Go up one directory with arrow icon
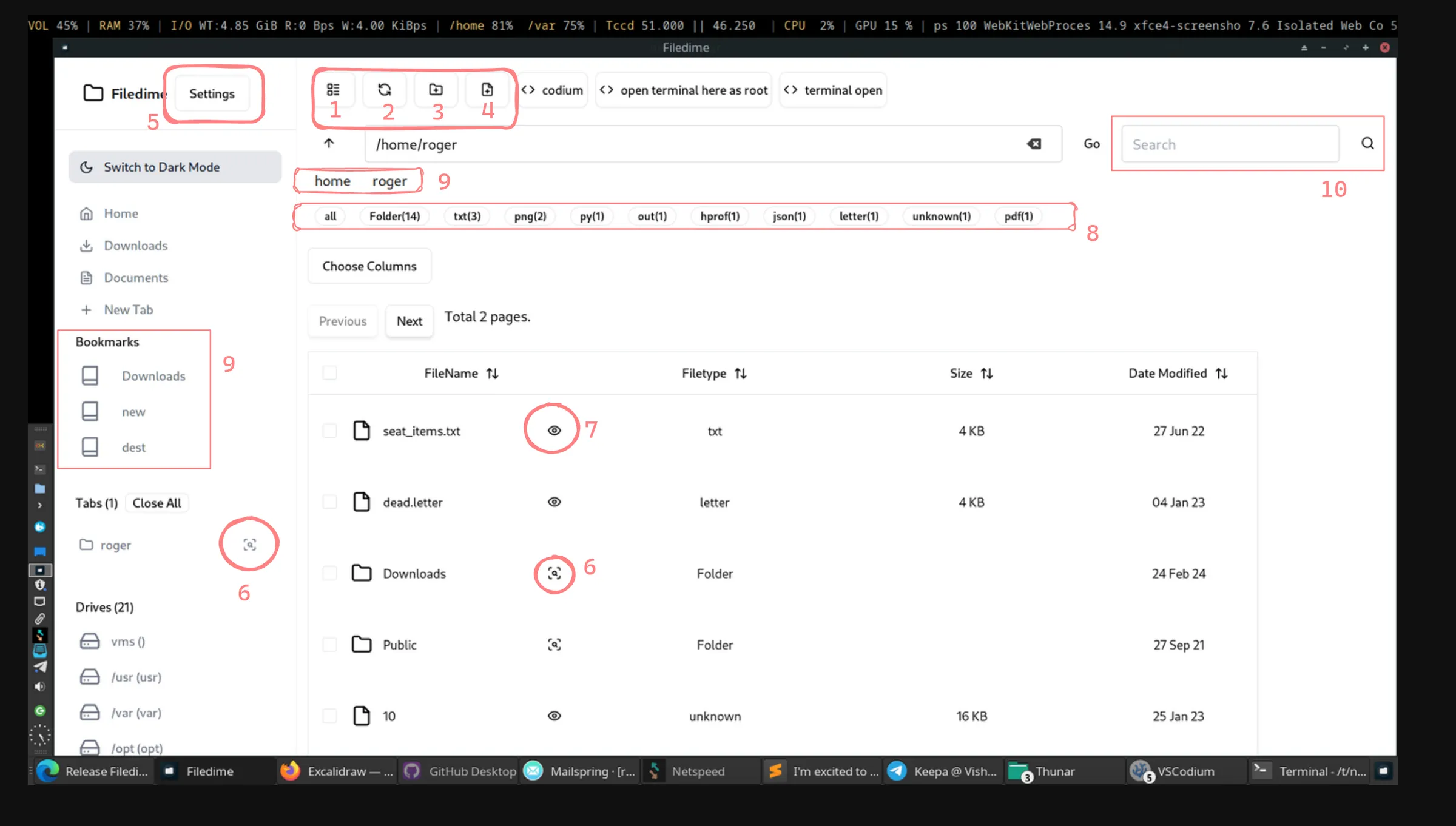 click(x=329, y=144)
